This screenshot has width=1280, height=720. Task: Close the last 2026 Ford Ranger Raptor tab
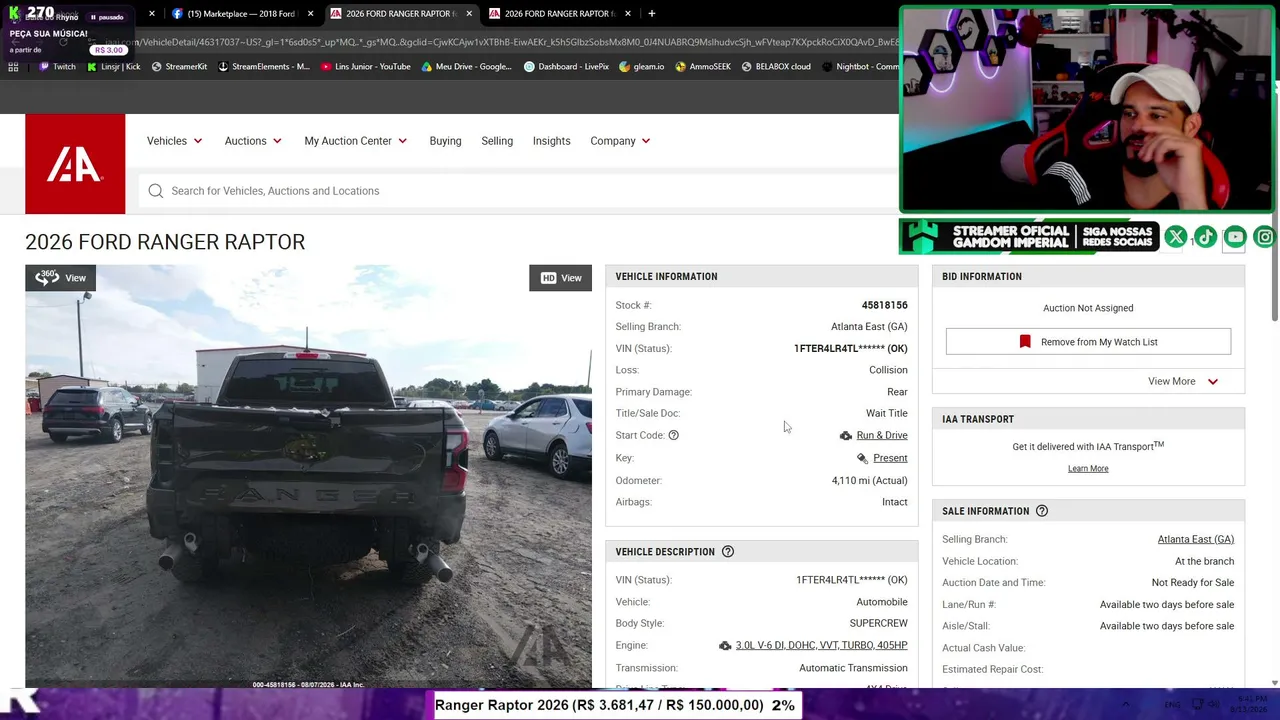coord(628,14)
